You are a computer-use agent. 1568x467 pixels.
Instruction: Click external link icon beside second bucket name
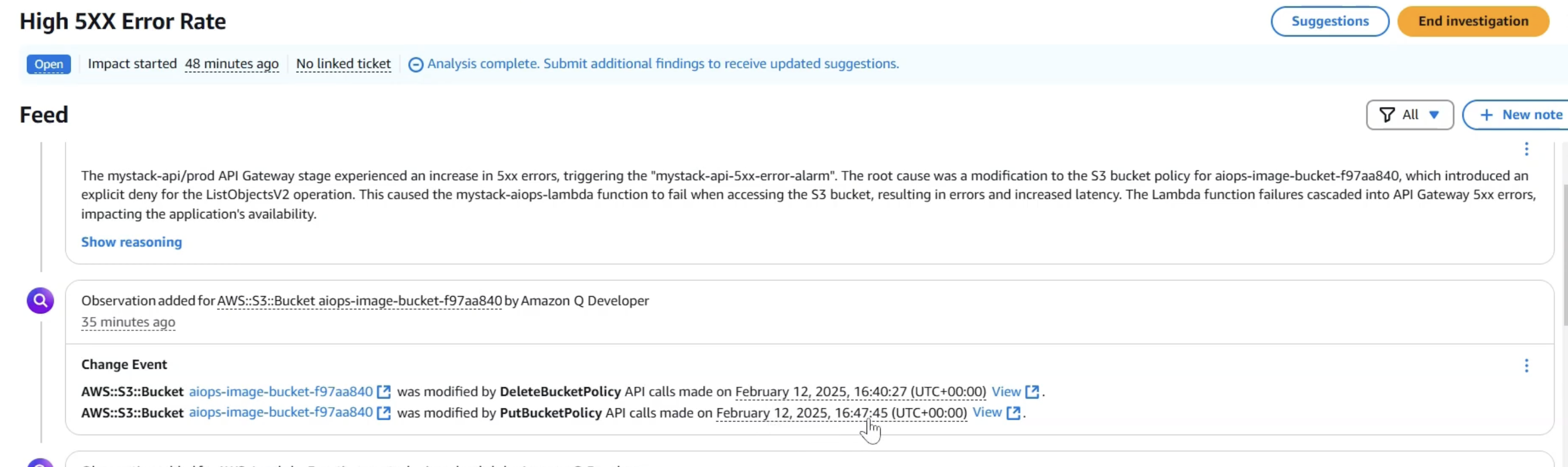(383, 413)
